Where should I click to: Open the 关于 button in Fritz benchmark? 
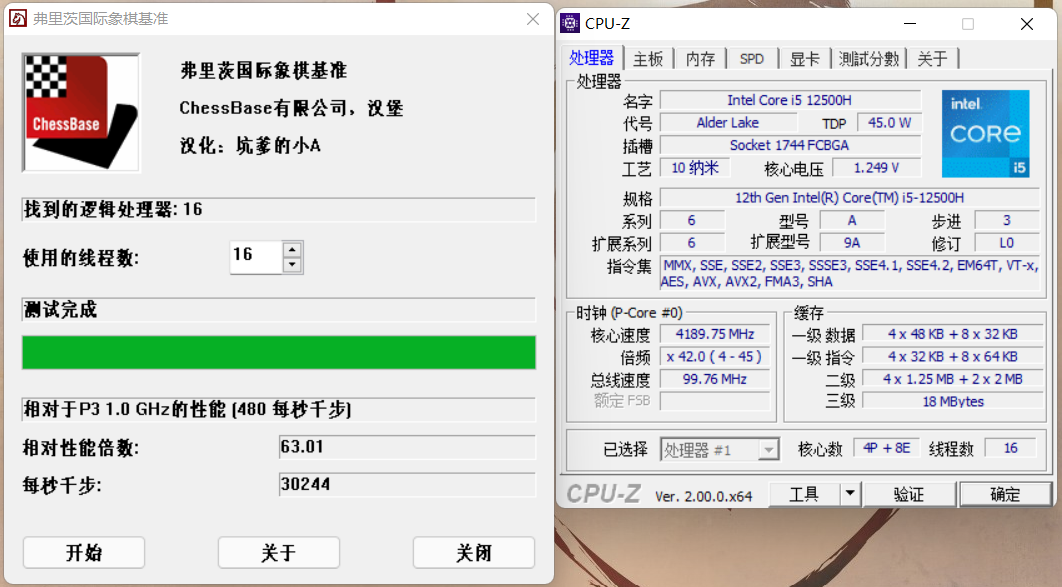278,552
